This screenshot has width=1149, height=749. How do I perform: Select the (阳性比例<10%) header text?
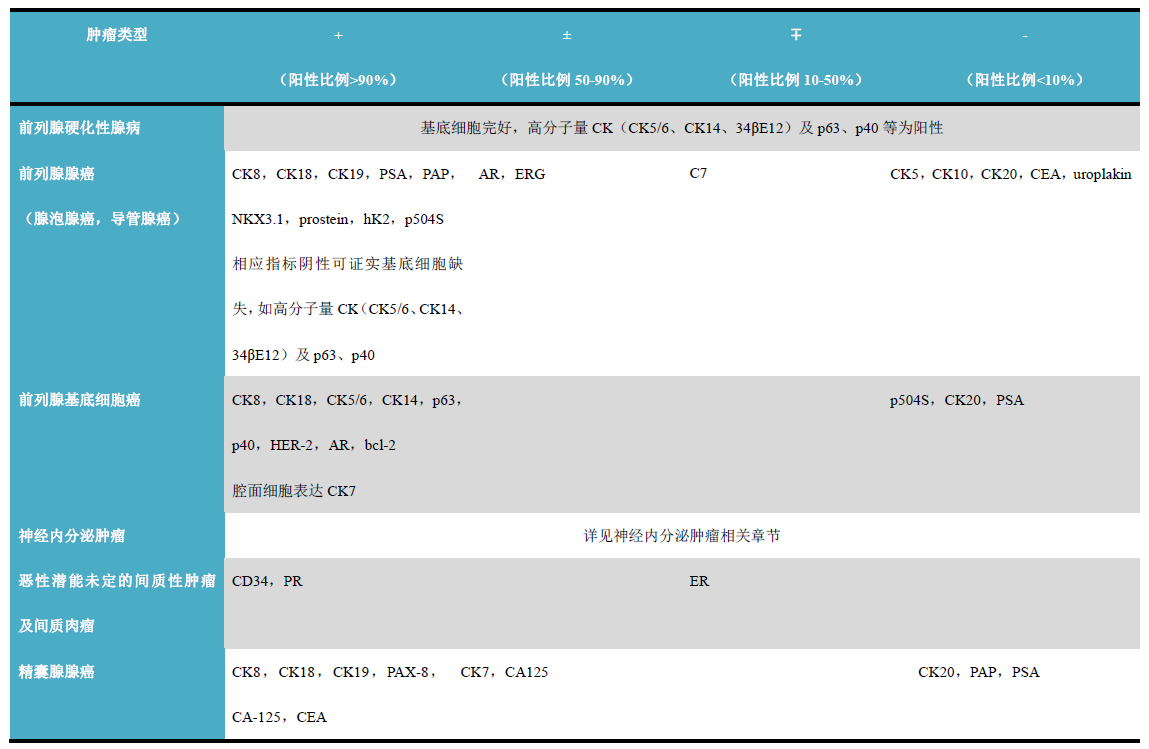click(x=1024, y=80)
